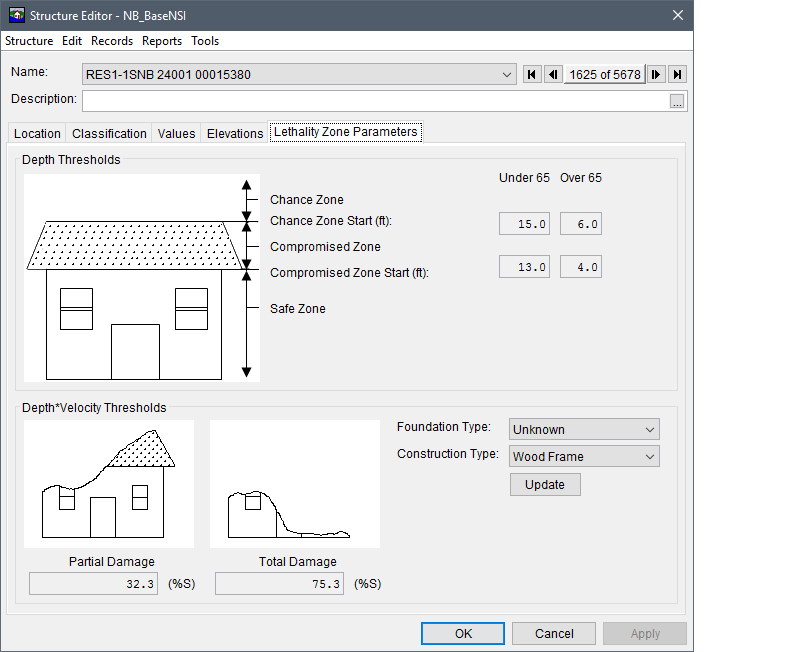The width and height of the screenshot is (790, 652).
Task: Expand the structure Name dropdown
Action: coord(506,75)
